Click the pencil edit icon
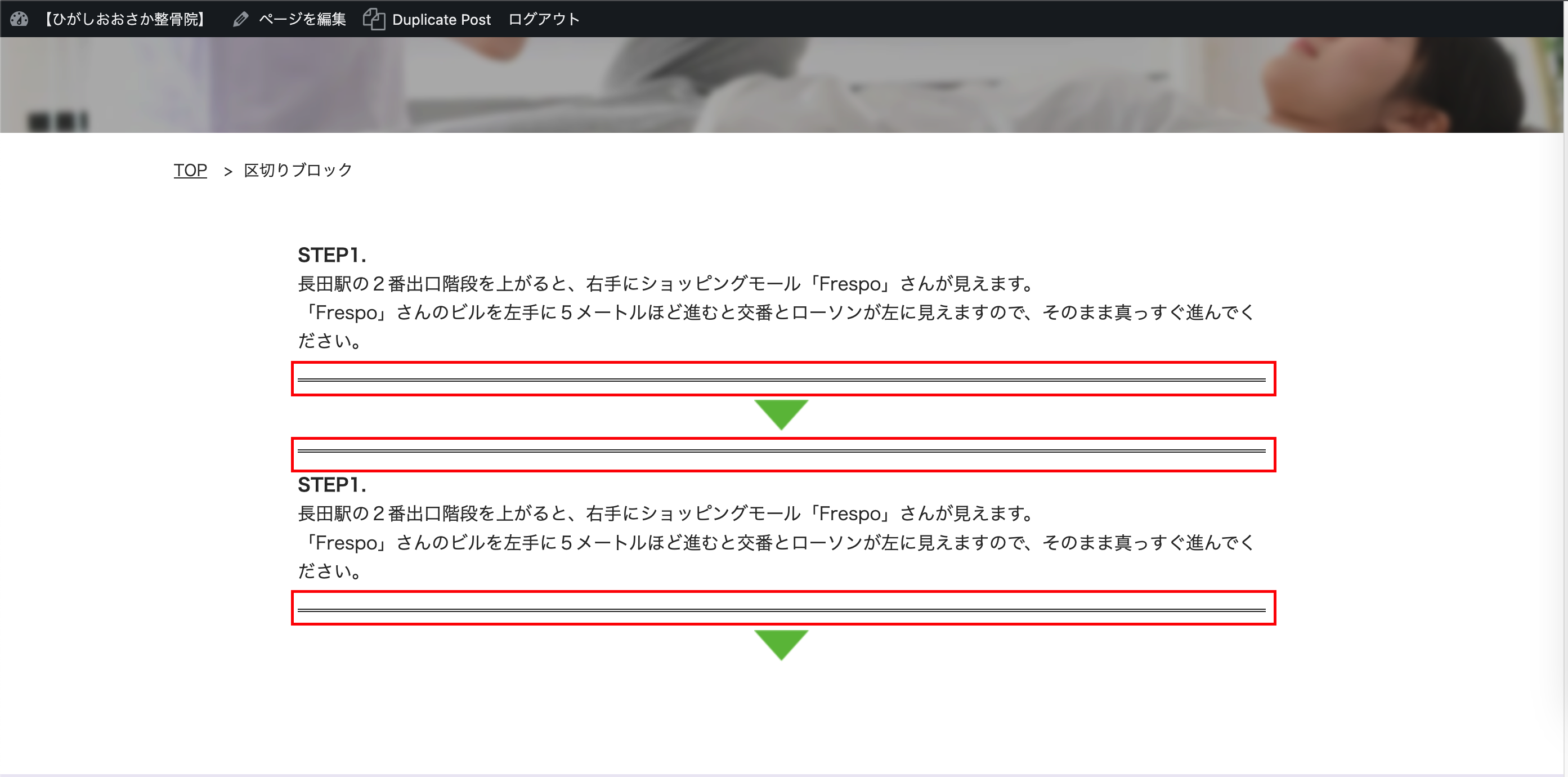The width and height of the screenshot is (1568, 777). tap(240, 19)
